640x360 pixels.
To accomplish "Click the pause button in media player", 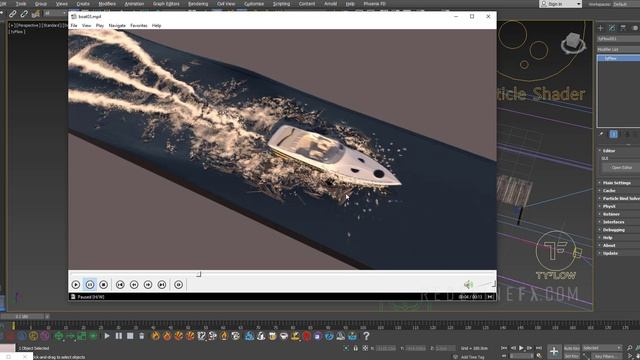I will [x=90, y=284].
